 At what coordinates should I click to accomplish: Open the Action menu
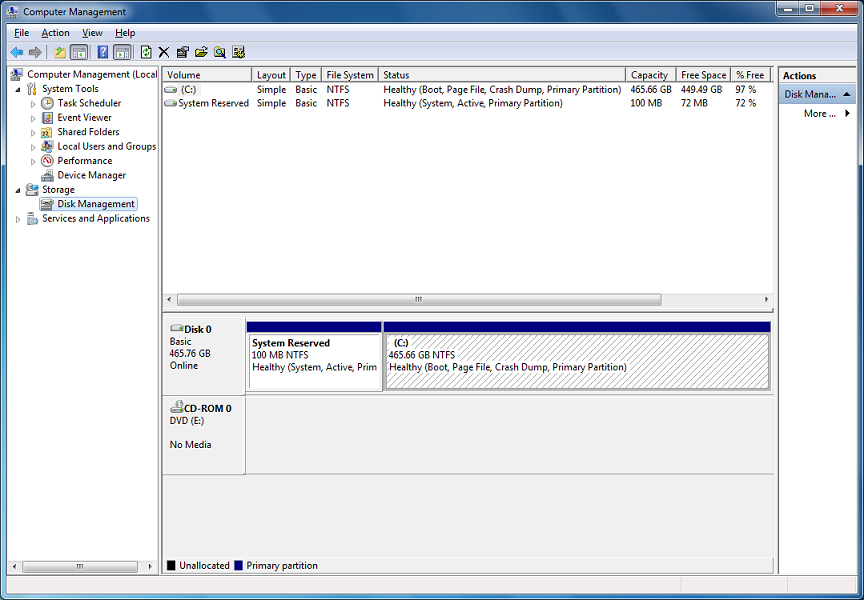[55, 32]
